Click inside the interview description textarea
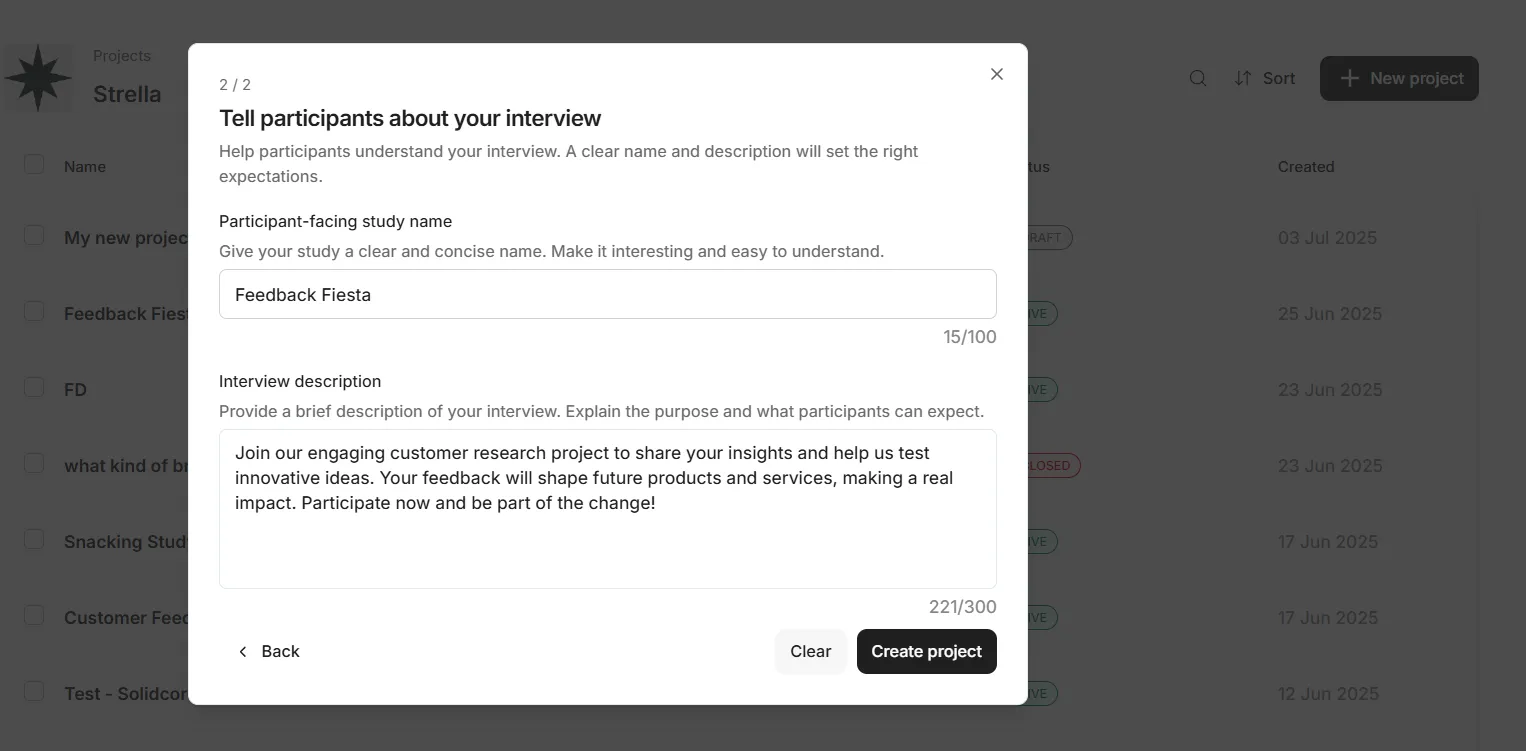This screenshot has width=1526, height=751. tap(607, 509)
